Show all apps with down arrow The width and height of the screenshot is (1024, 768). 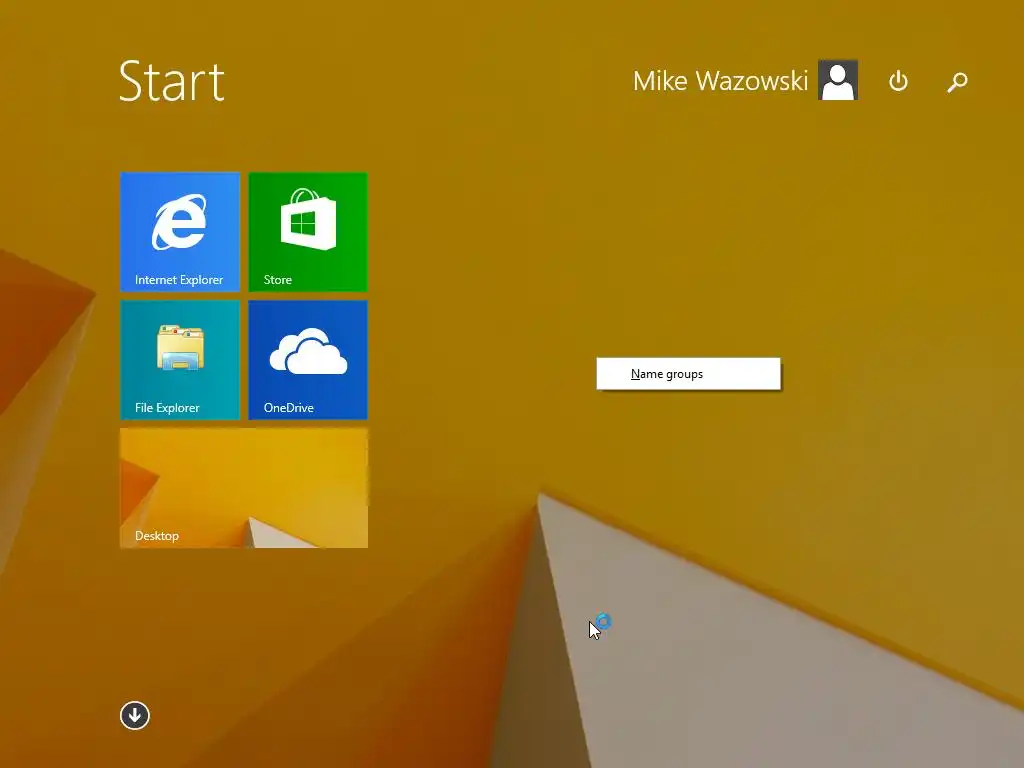(135, 716)
